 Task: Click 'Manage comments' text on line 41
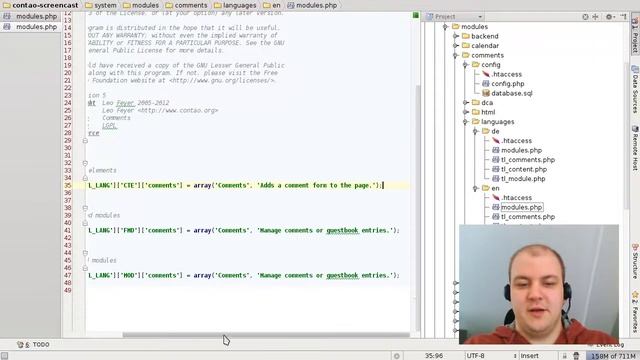coord(286,231)
